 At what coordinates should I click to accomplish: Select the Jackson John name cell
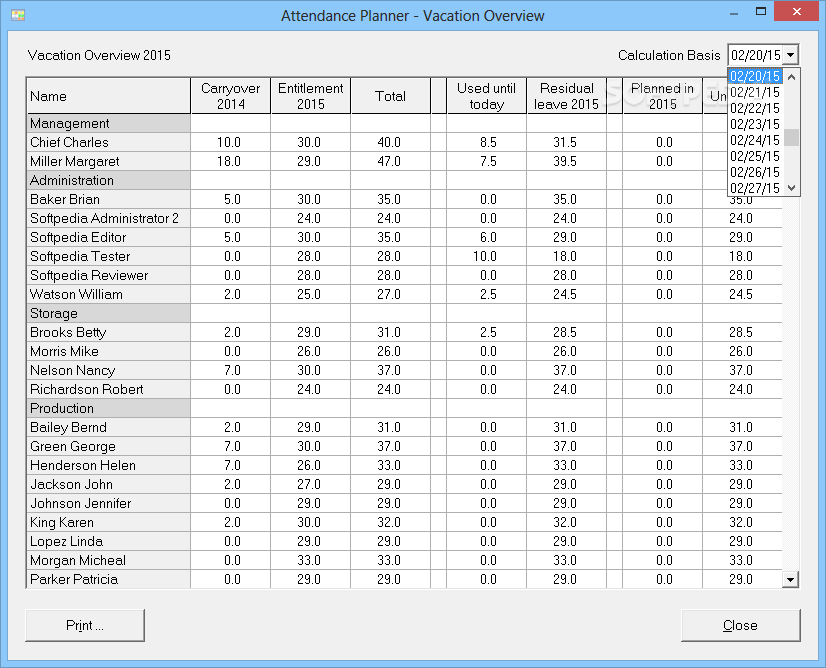pyautogui.click(x=108, y=484)
